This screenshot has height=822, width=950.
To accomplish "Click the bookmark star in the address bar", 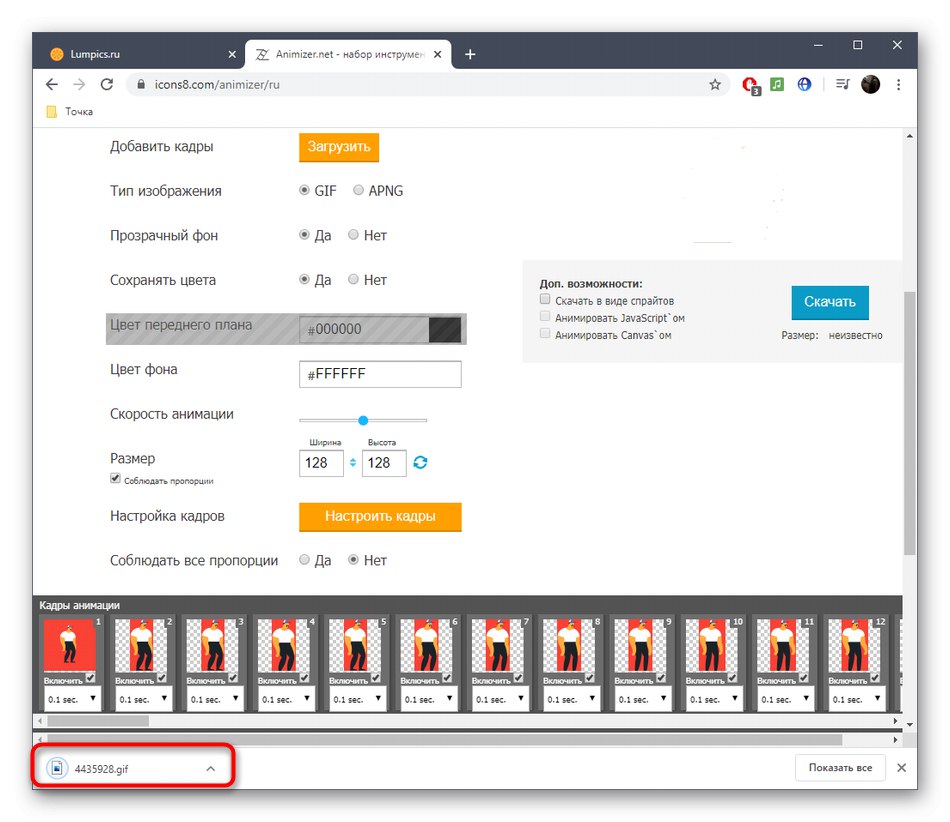I will [x=716, y=85].
